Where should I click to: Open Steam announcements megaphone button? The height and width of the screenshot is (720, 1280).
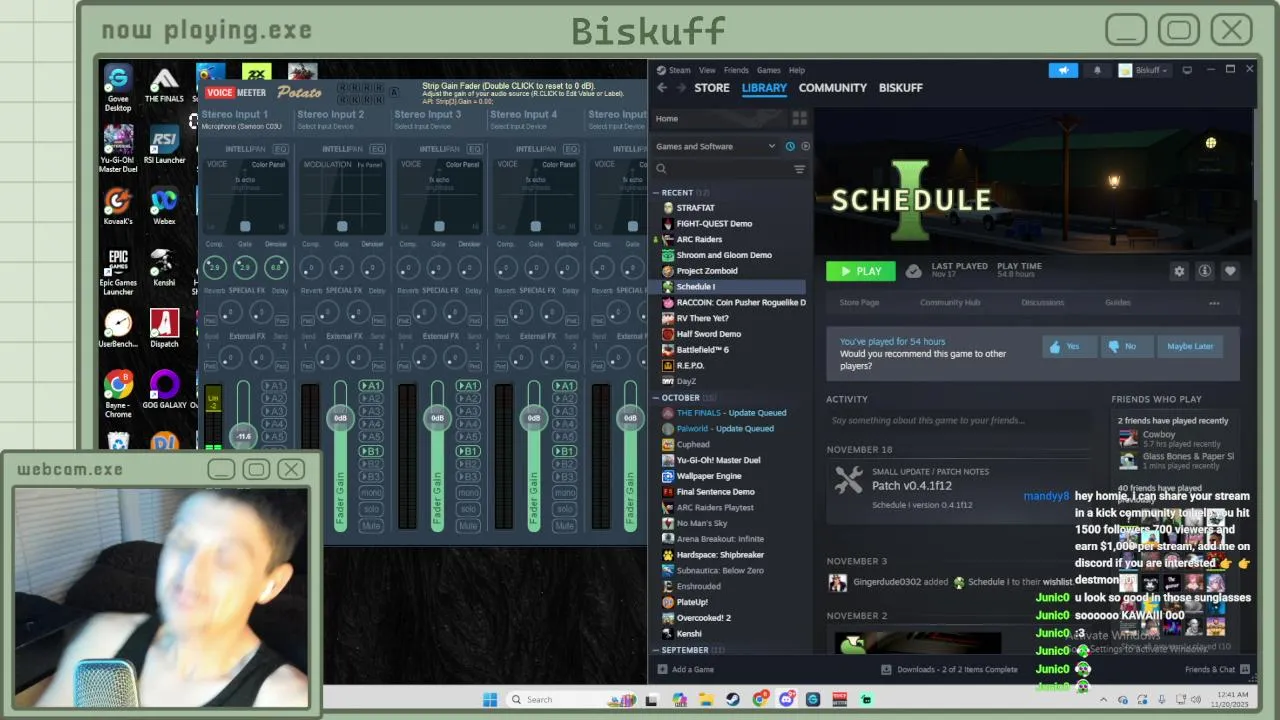click(x=1063, y=70)
